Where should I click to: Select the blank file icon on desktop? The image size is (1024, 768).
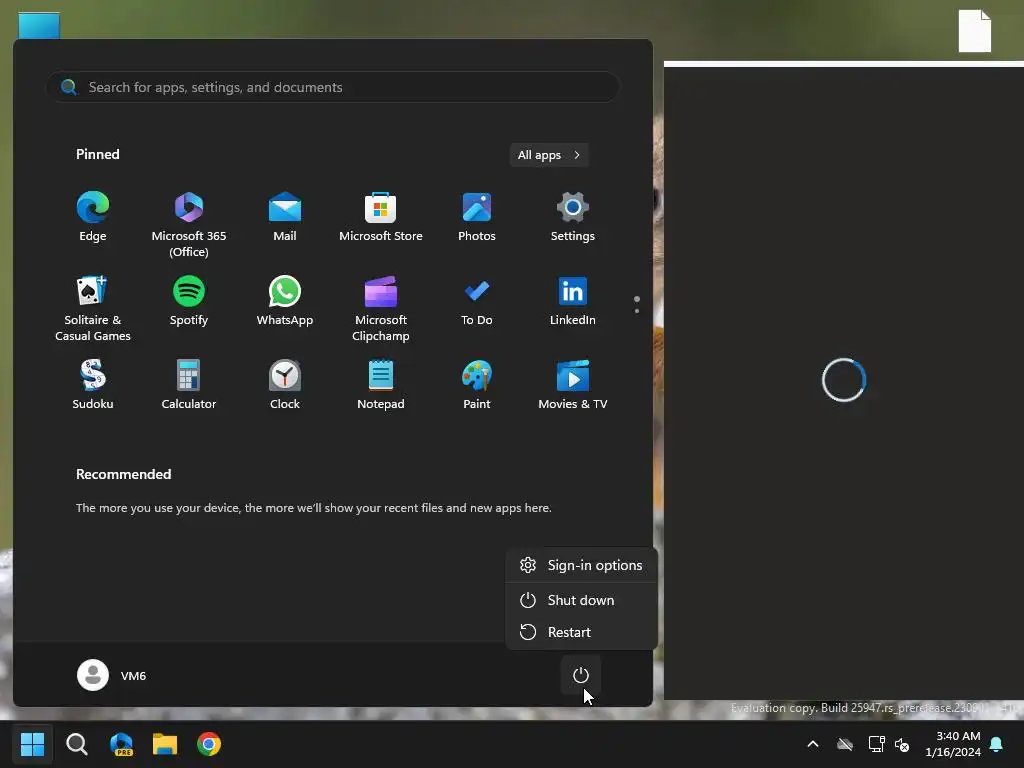pos(975,31)
